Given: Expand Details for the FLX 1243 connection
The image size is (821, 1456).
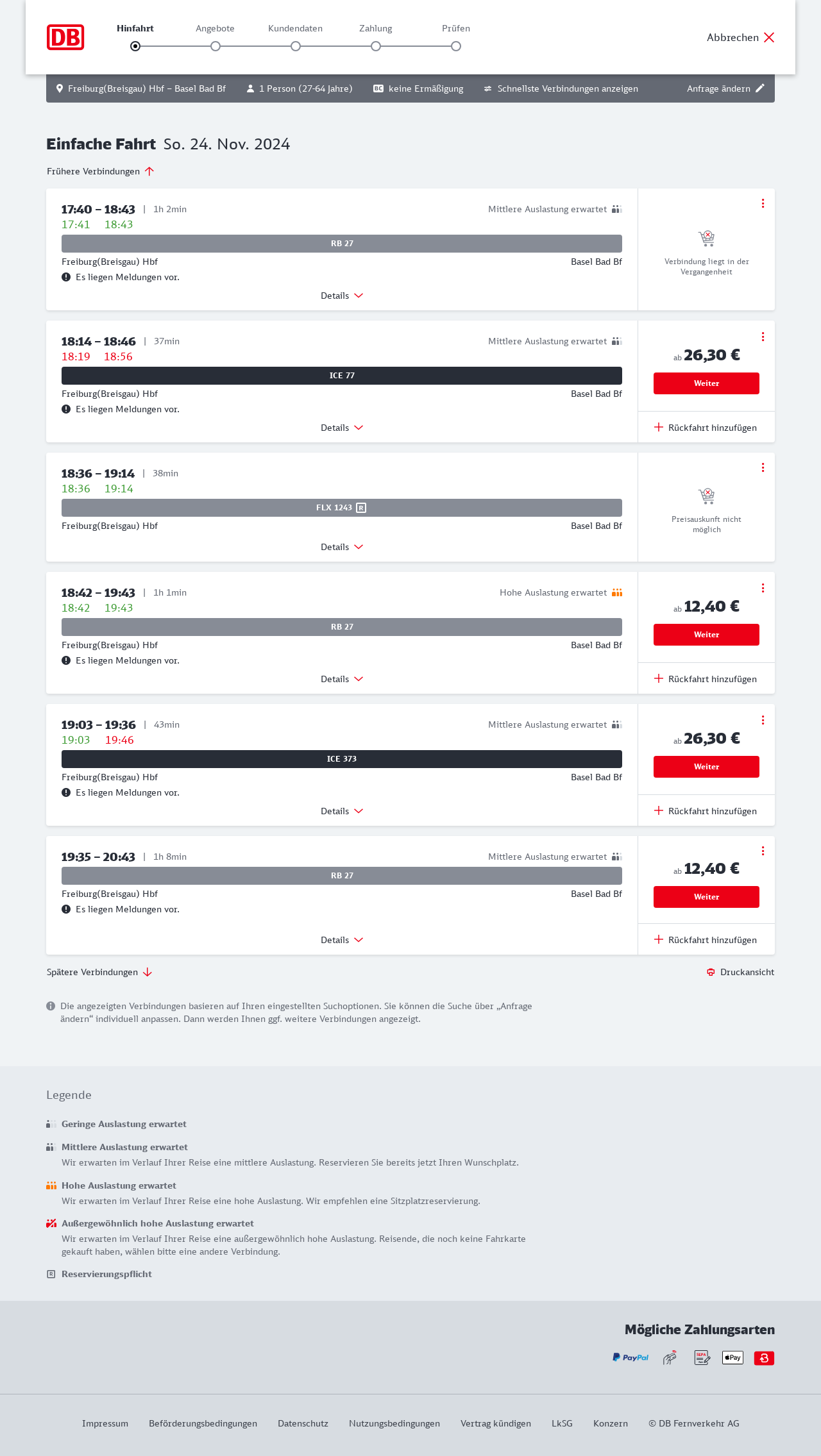Looking at the screenshot, I should tap(342, 547).
